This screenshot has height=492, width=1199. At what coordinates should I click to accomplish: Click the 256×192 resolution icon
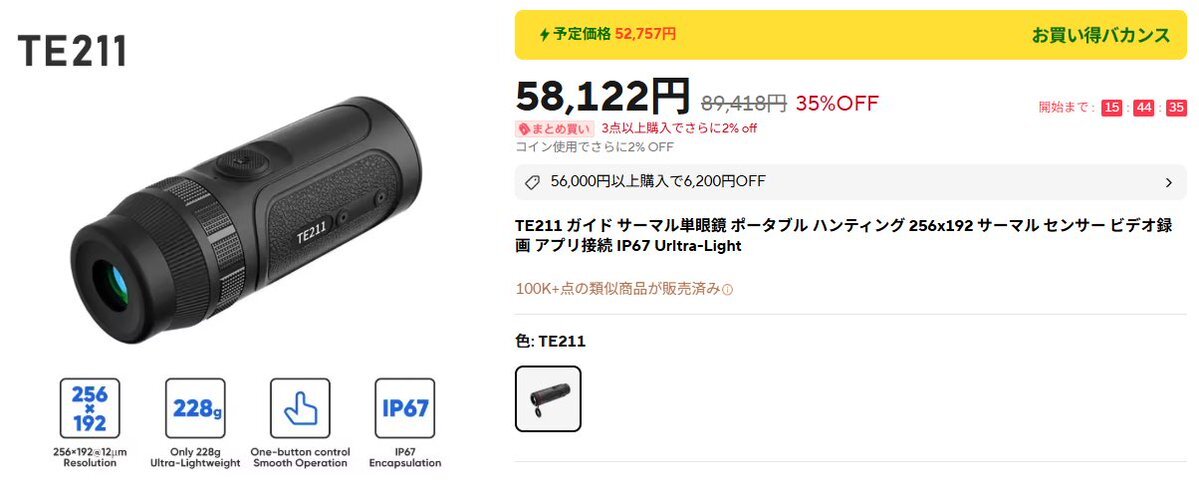[89, 408]
